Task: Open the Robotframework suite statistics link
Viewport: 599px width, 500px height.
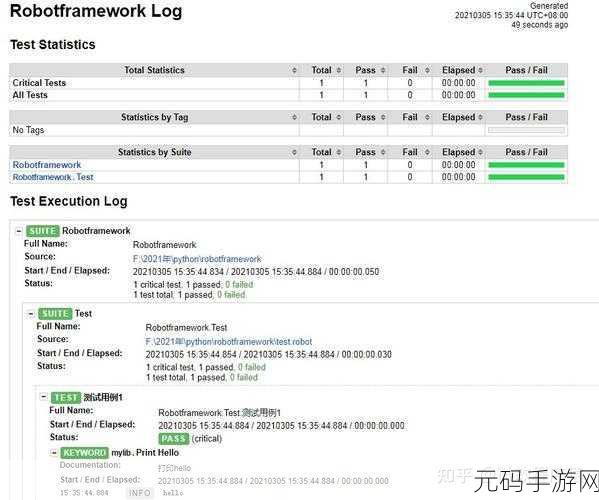Action: [x=47, y=165]
